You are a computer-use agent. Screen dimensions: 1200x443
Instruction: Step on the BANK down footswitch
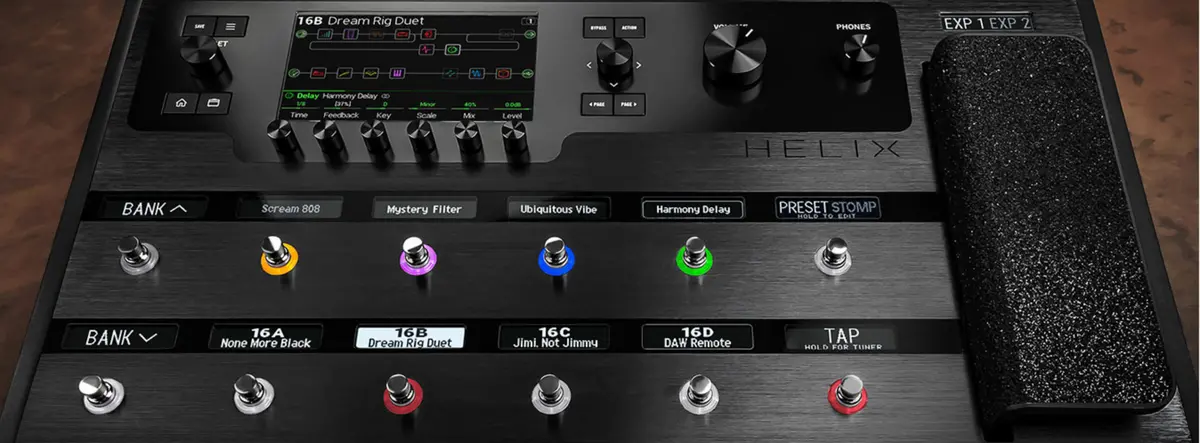(102, 393)
